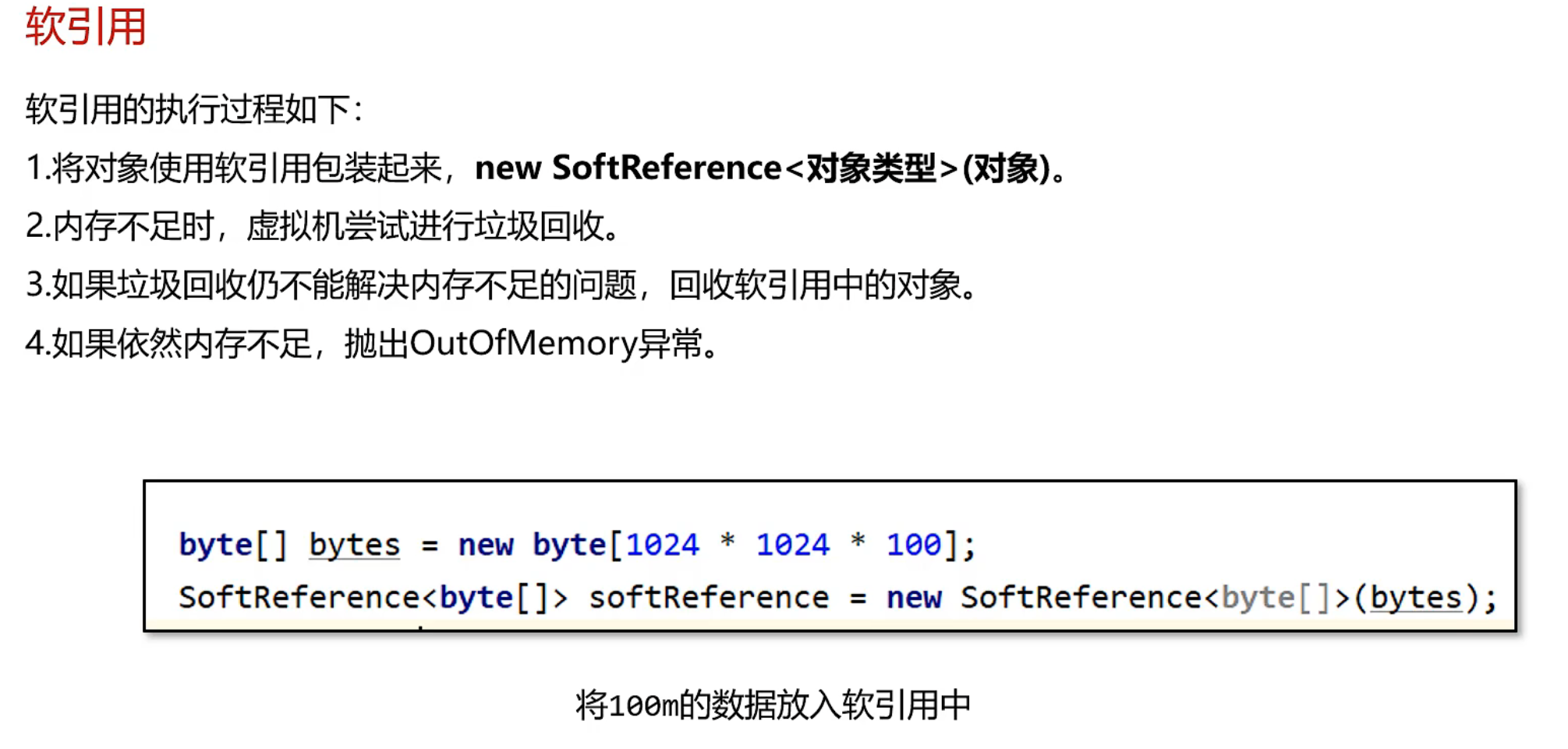Click step 1 text about wrapping objects
1568x749 pixels.
(234, 168)
